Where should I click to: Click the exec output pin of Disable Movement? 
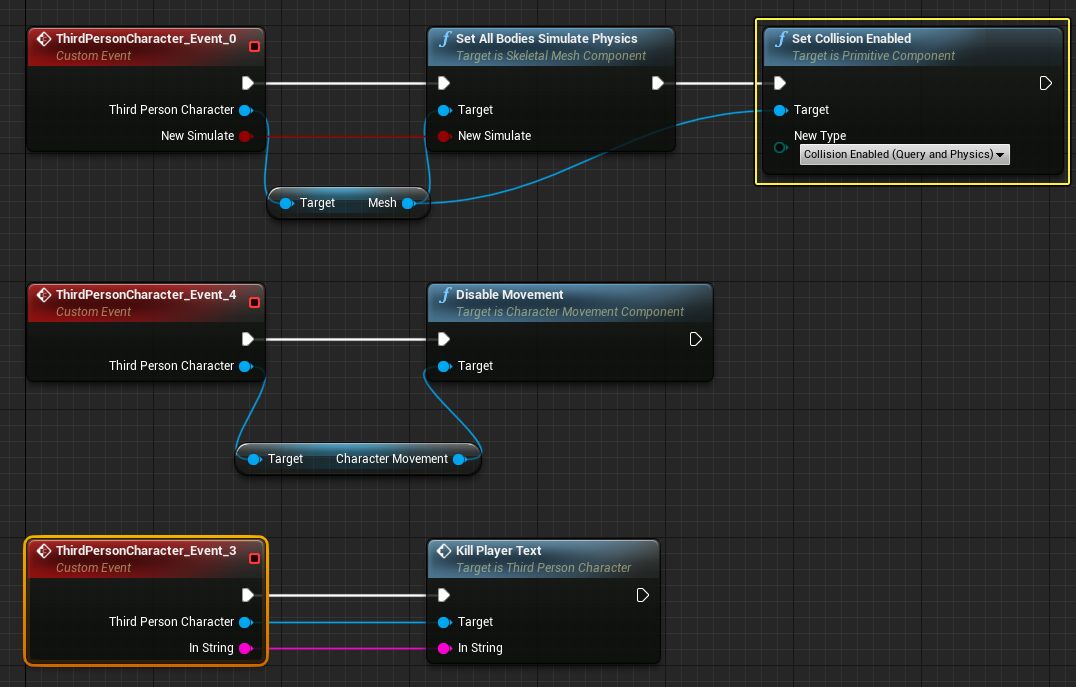[695, 340]
